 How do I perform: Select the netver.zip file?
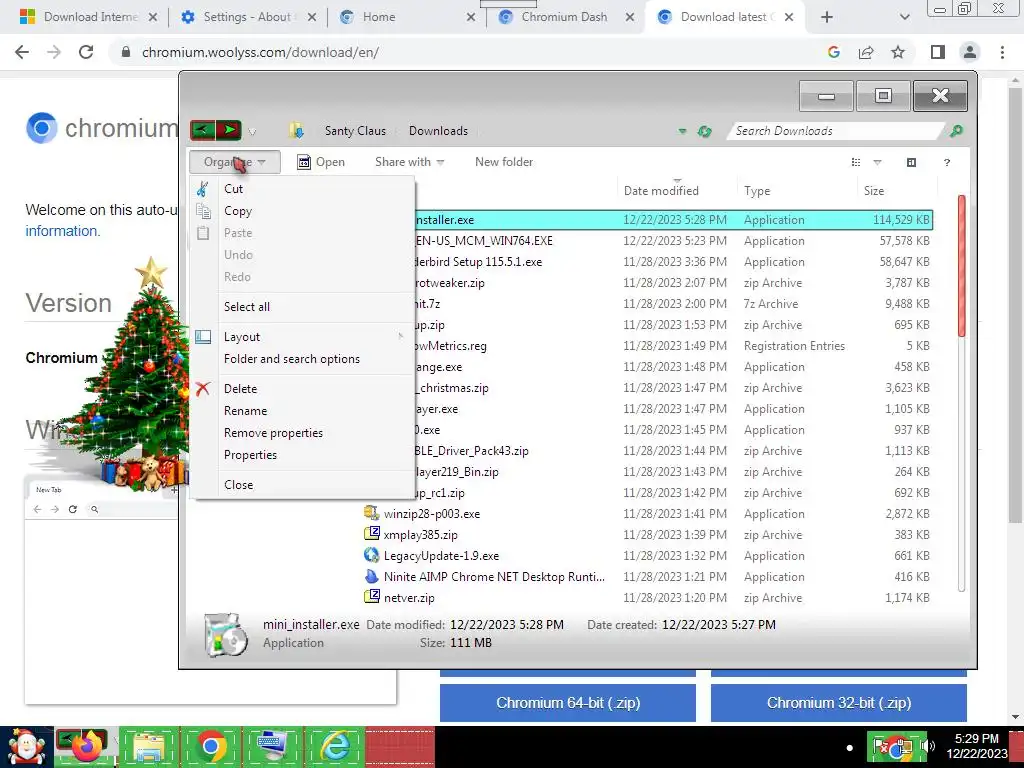point(409,598)
